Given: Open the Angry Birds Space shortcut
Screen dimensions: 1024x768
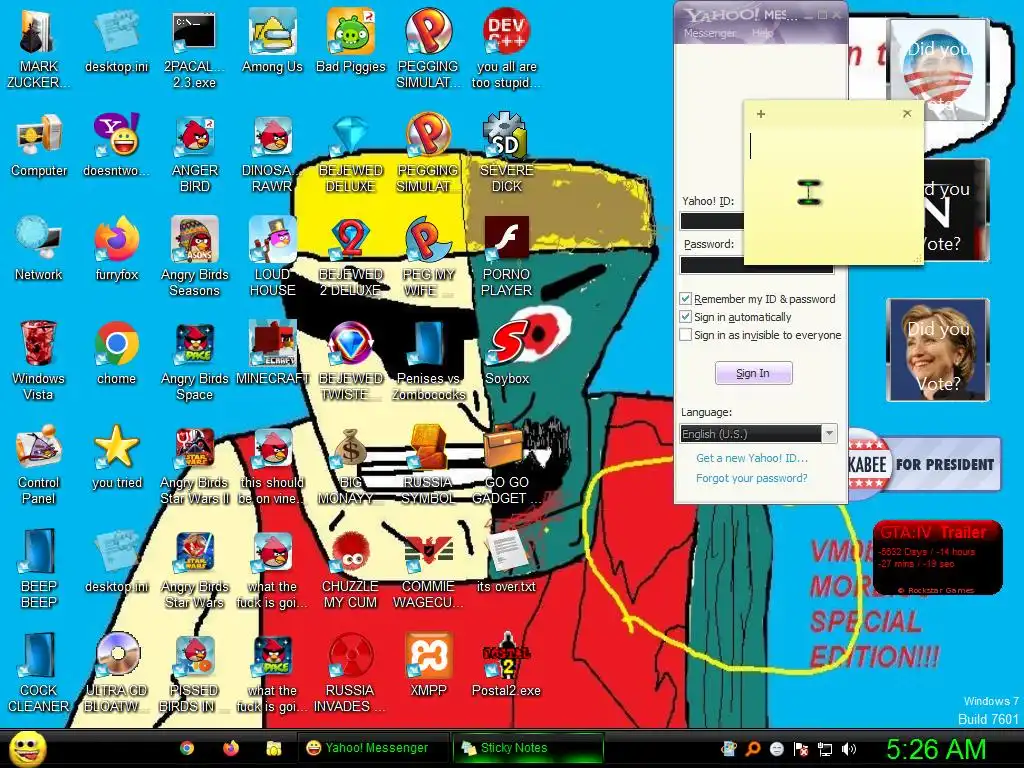Looking at the screenshot, I should pyautogui.click(x=195, y=360).
